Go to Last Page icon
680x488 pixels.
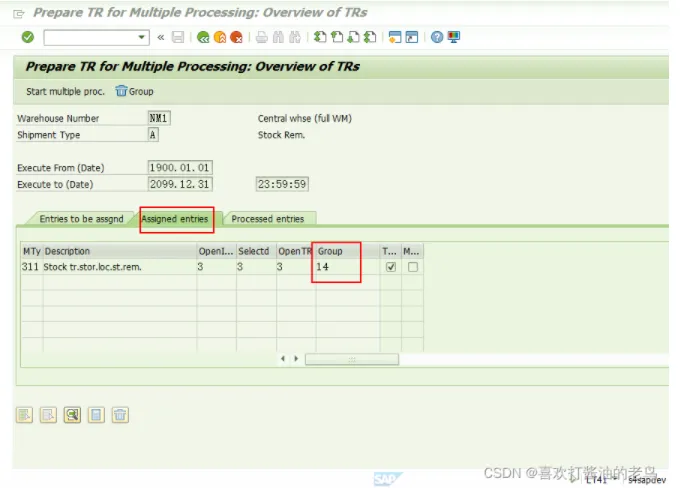370,37
